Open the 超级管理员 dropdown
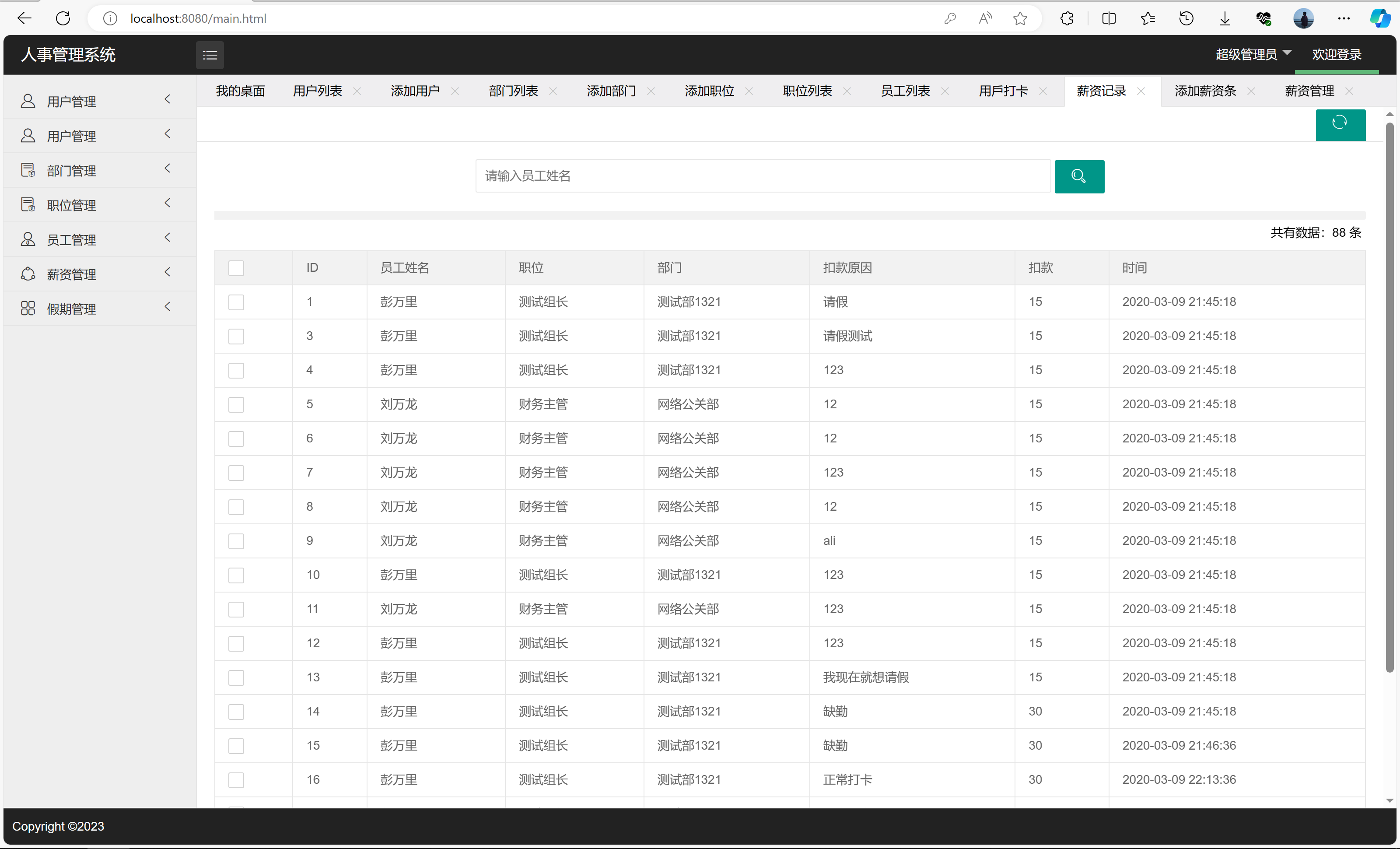The image size is (1400, 849). click(x=1253, y=55)
